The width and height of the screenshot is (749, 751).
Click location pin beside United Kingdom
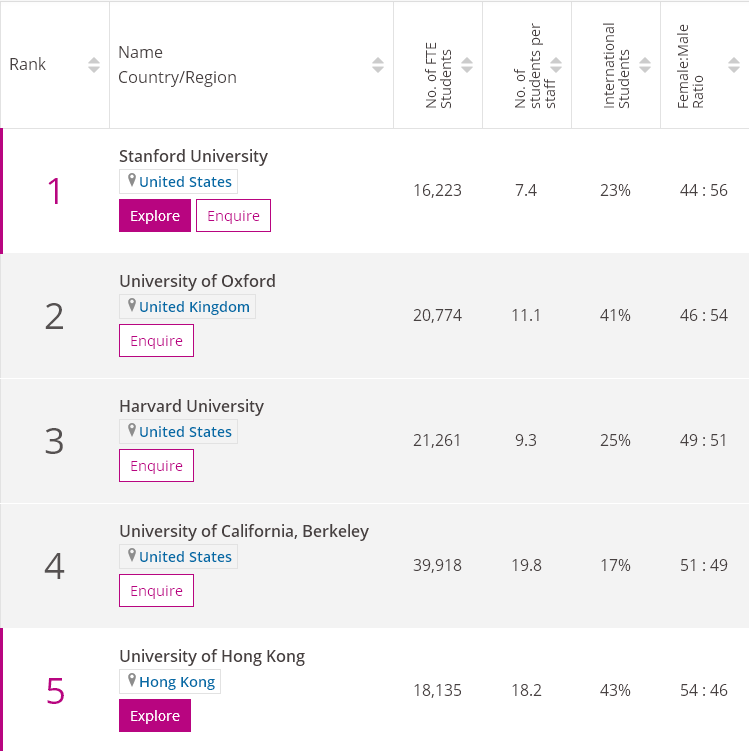click(x=131, y=306)
